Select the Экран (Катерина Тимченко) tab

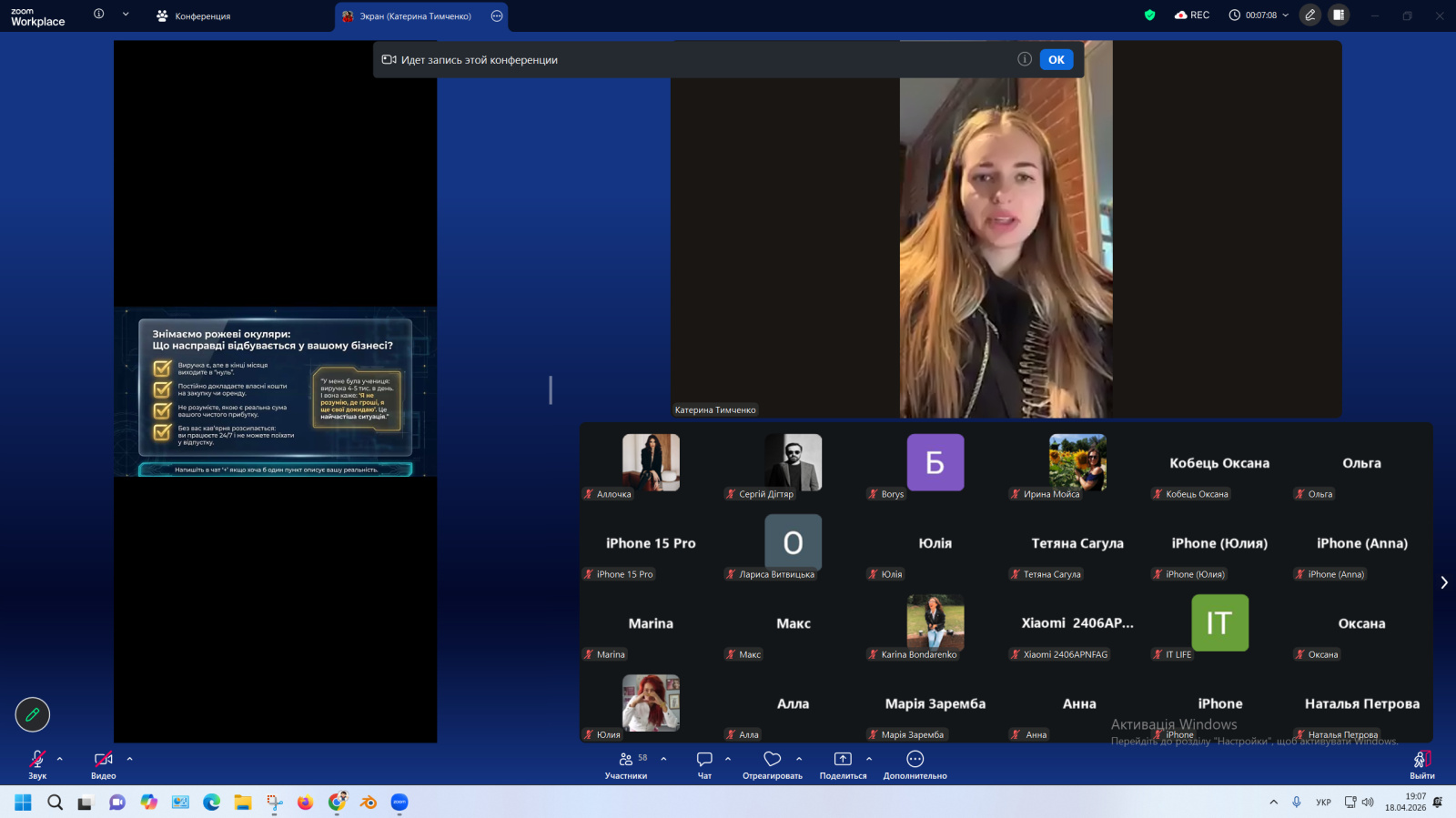415,16
